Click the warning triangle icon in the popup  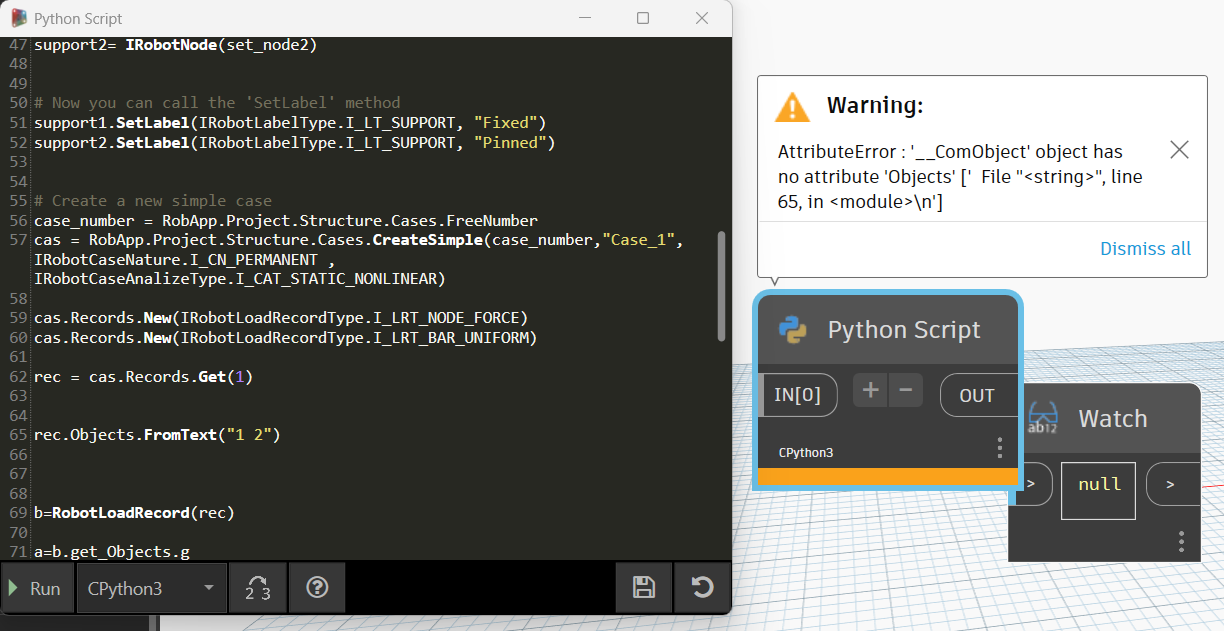pyautogui.click(x=793, y=108)
